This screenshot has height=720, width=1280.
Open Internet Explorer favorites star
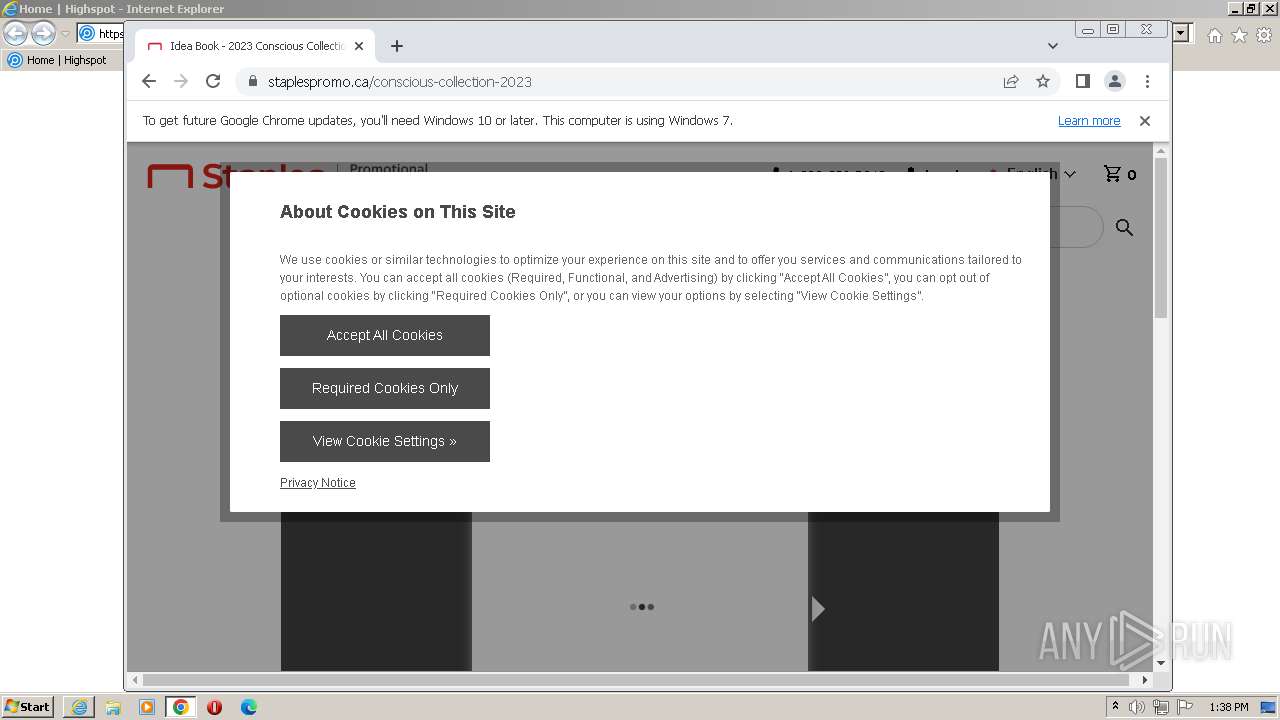click(1239, 35)
